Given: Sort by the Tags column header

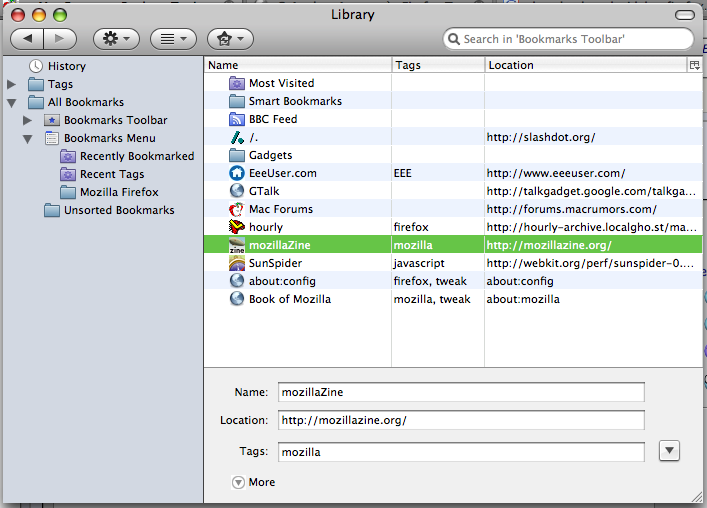Looking at the screenshot, I should (438, 65).
